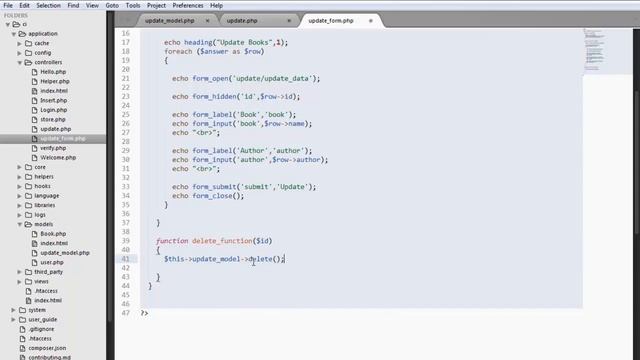Expand the language folder
Screen dimensions: 640x360
[20, 196]
